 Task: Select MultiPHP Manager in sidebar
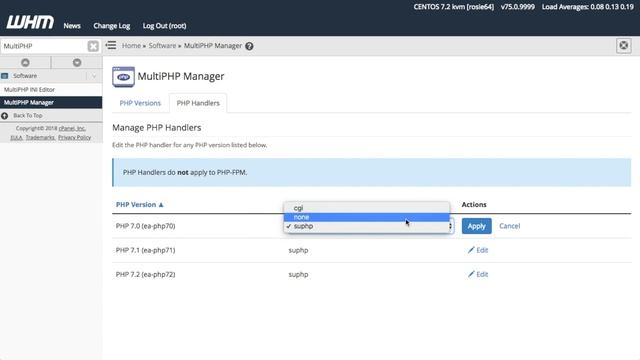(x=51, y=102)
